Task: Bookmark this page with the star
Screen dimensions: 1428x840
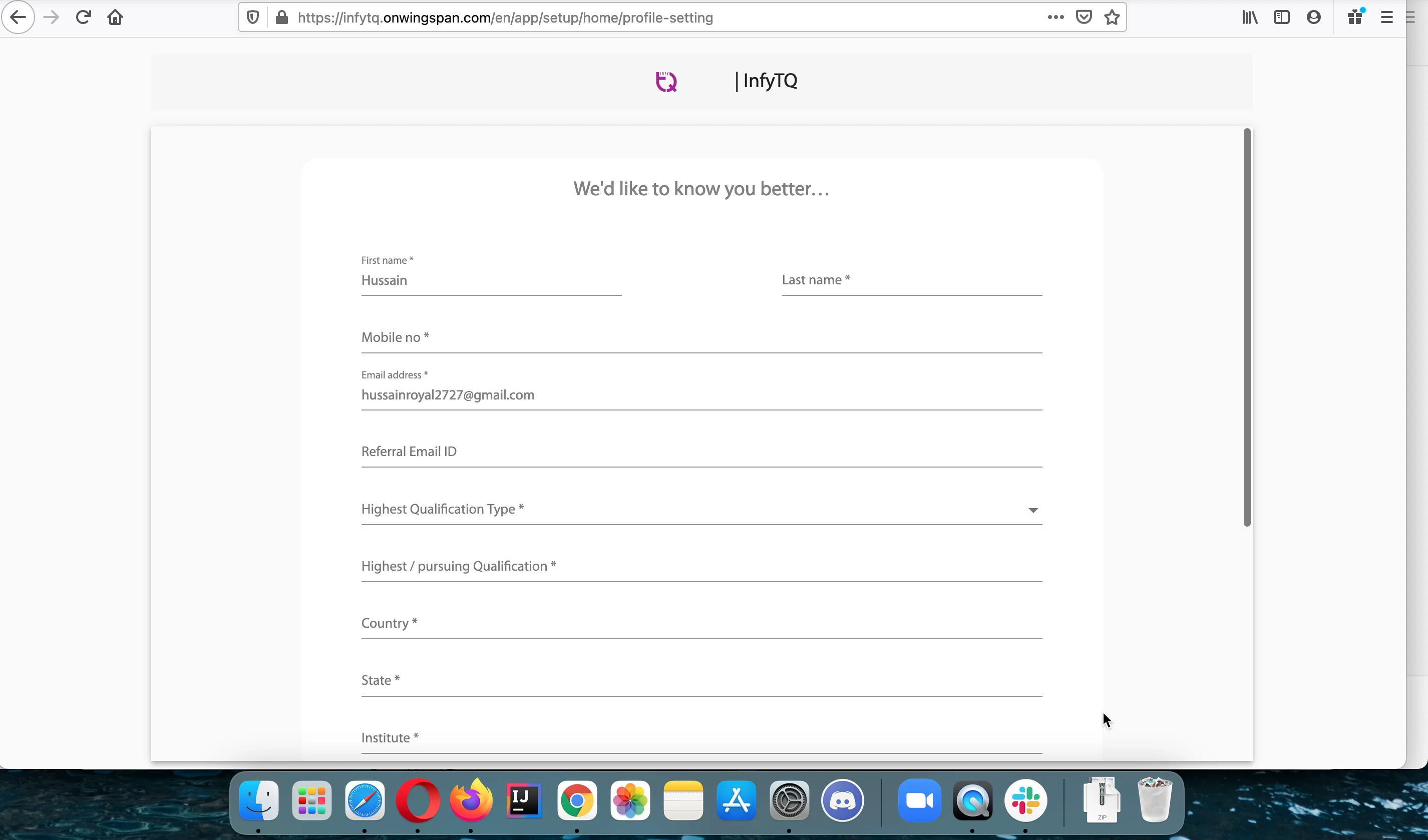Action: pyautogui.click(x=1112, y=18)
